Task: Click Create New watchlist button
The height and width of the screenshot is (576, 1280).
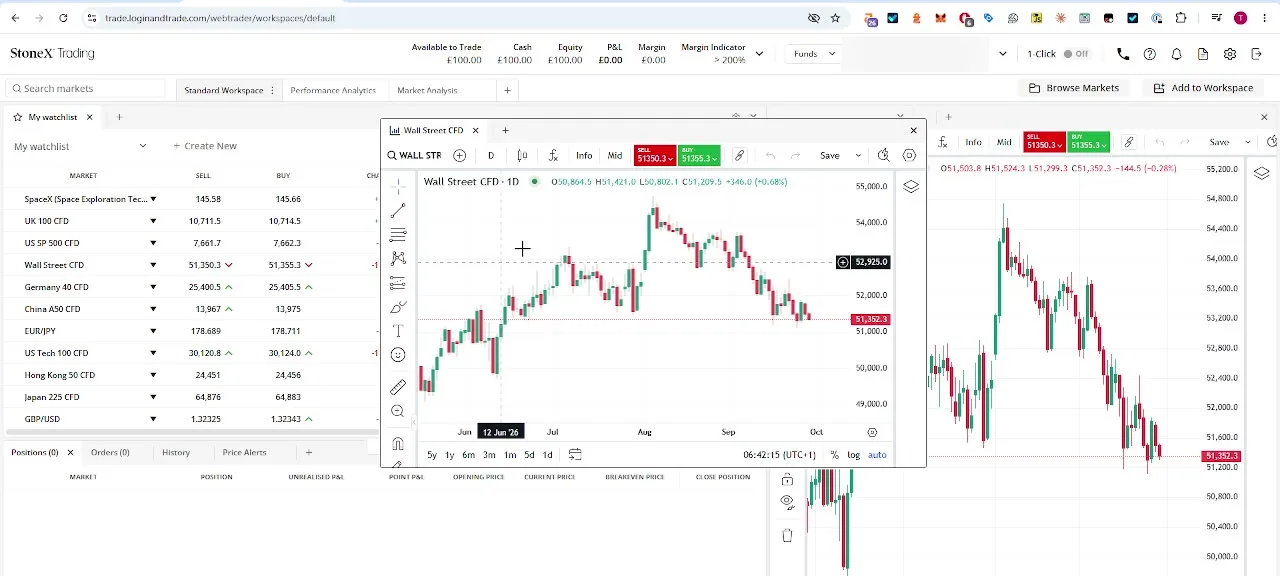Action: (x=205, y=146)
